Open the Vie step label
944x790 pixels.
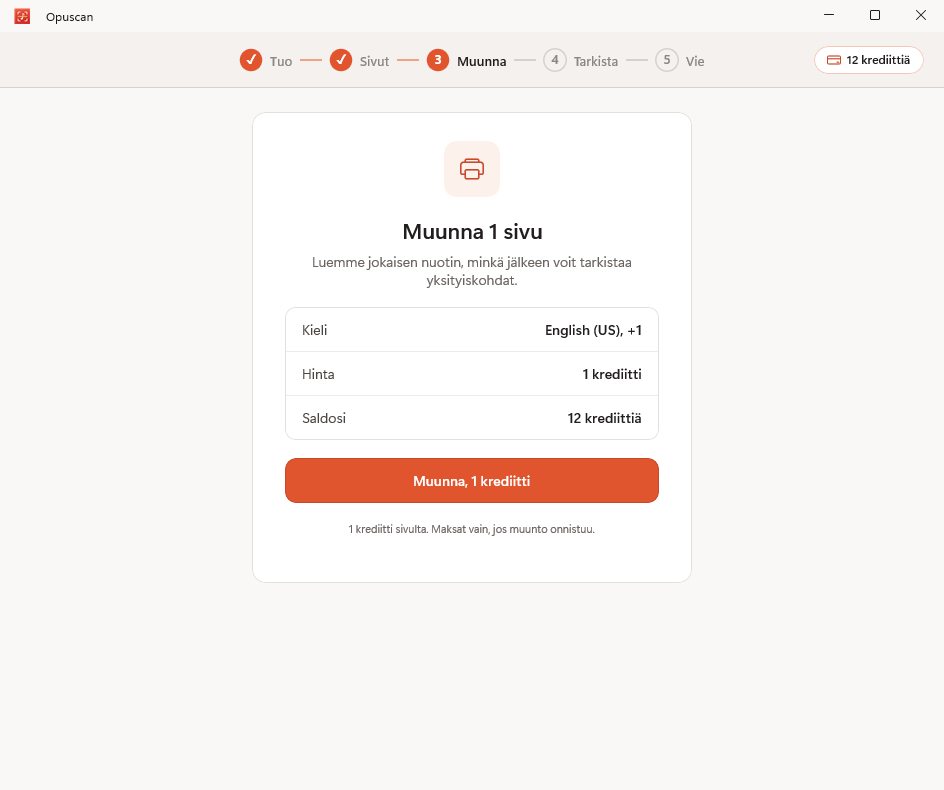pos(695,61)
